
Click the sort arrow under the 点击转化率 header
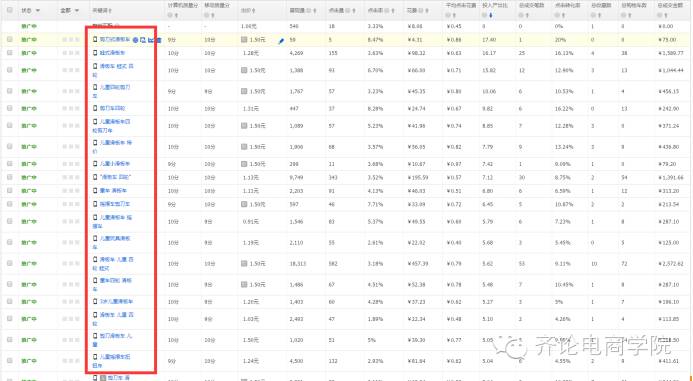tap(565, 16)
